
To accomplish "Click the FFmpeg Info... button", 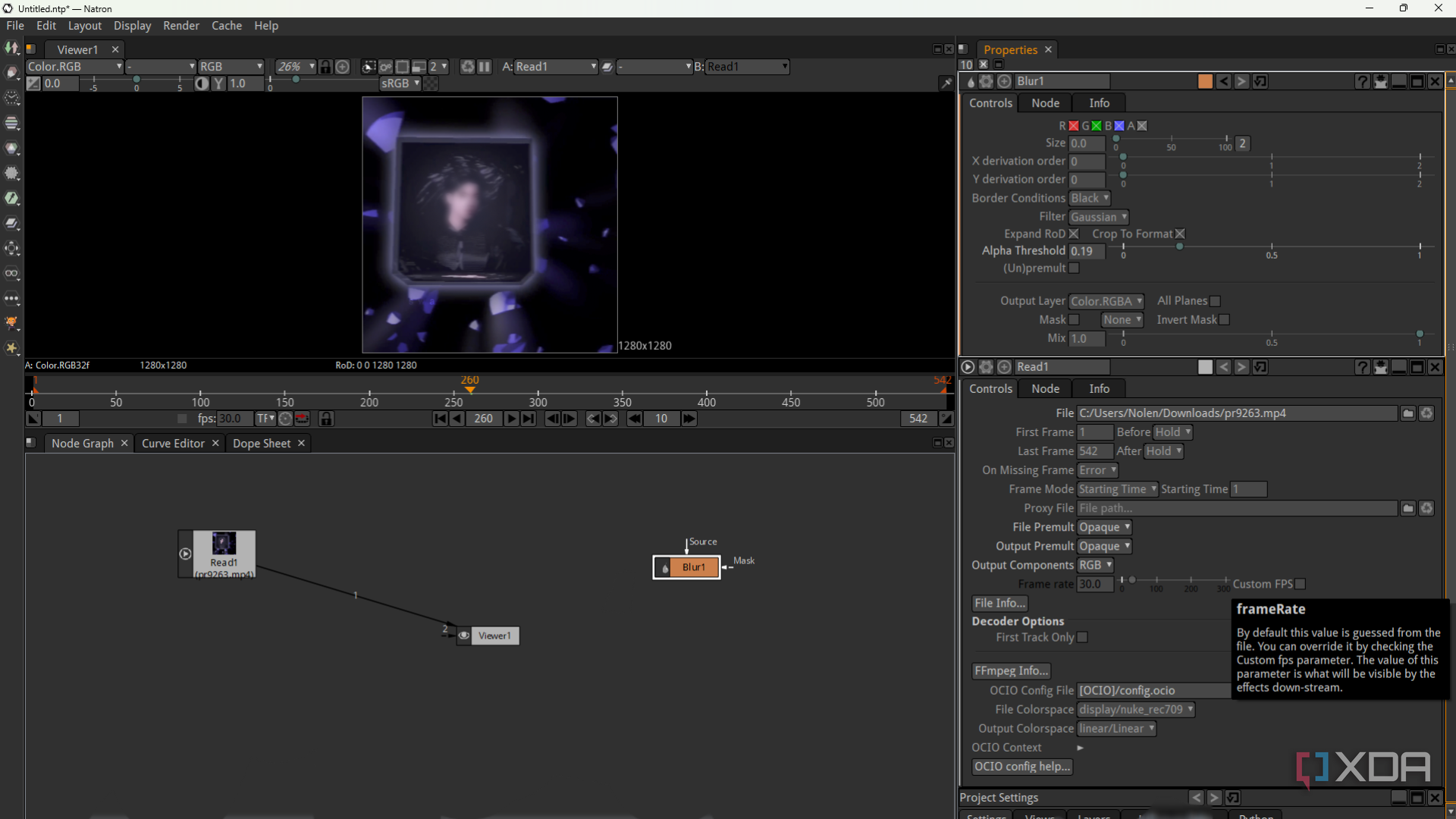I will [x=1012, y=671].
